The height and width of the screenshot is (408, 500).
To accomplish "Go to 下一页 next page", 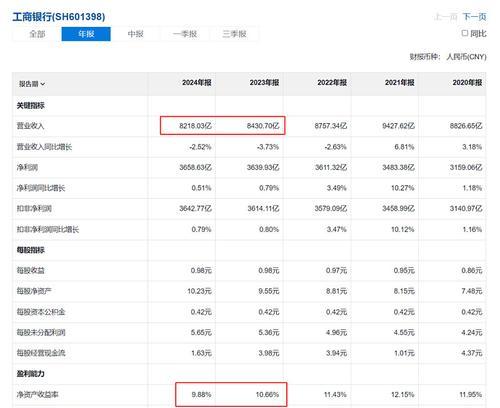I will click(x=474, y=17).
